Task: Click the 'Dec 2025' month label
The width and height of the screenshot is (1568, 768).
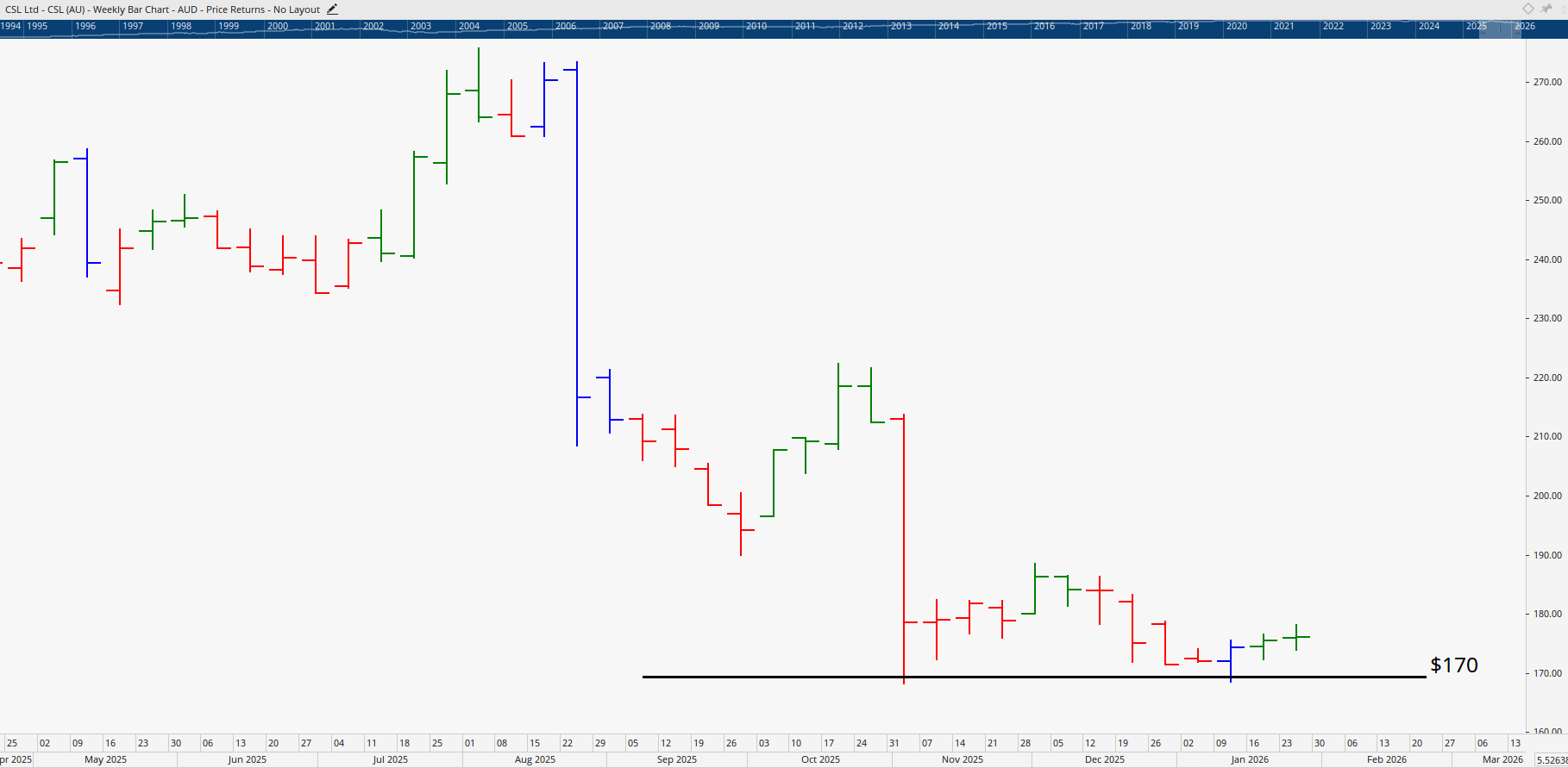Action: (x=1105, y=759)
